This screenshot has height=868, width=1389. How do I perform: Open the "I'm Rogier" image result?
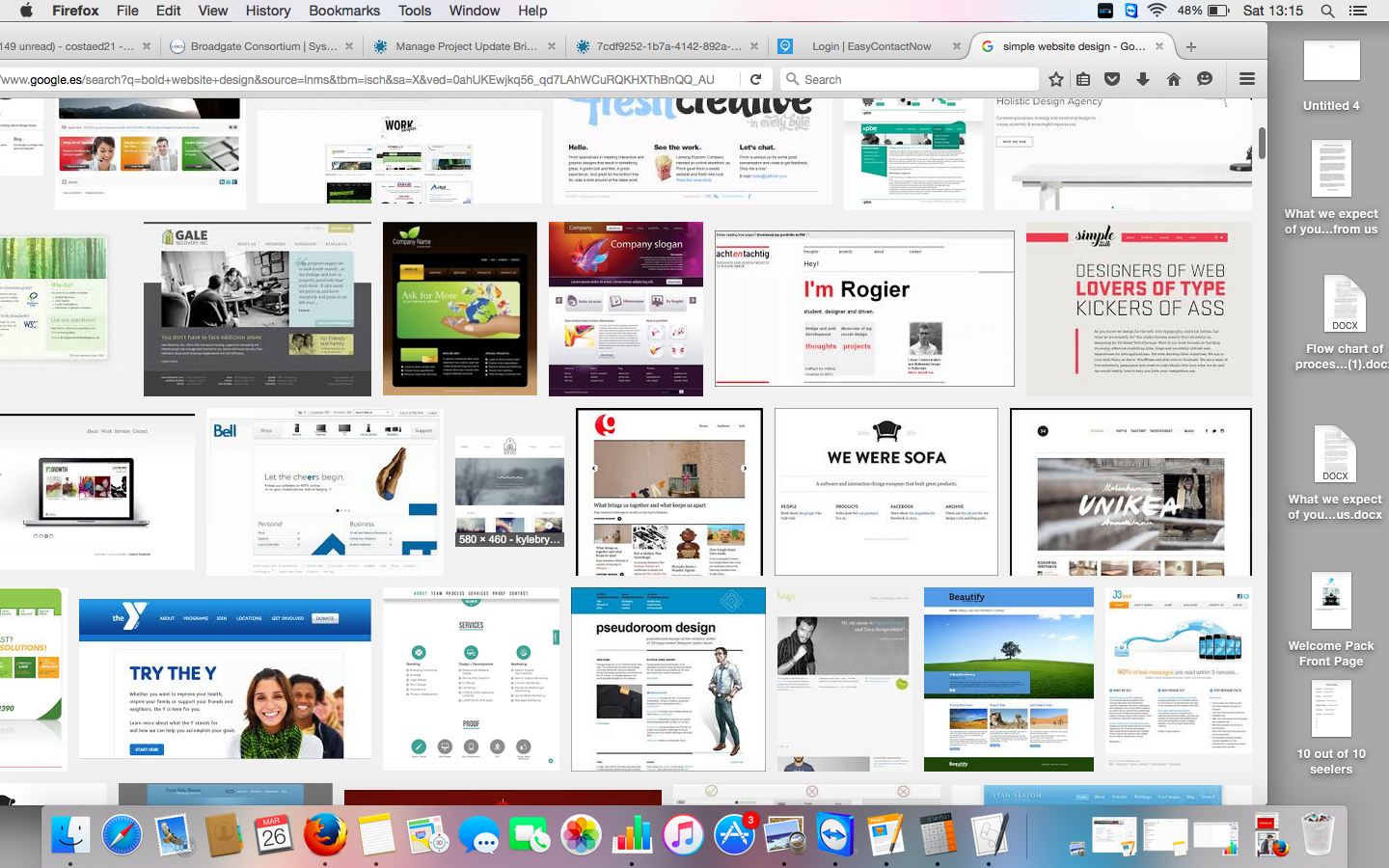[864, 309]
